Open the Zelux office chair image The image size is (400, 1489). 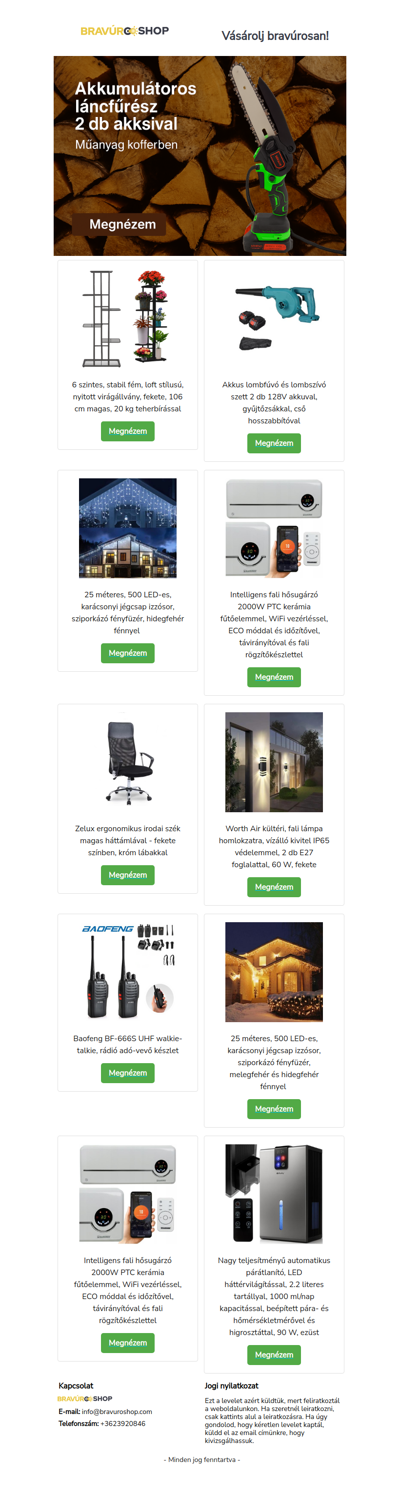tap(127, 762)
